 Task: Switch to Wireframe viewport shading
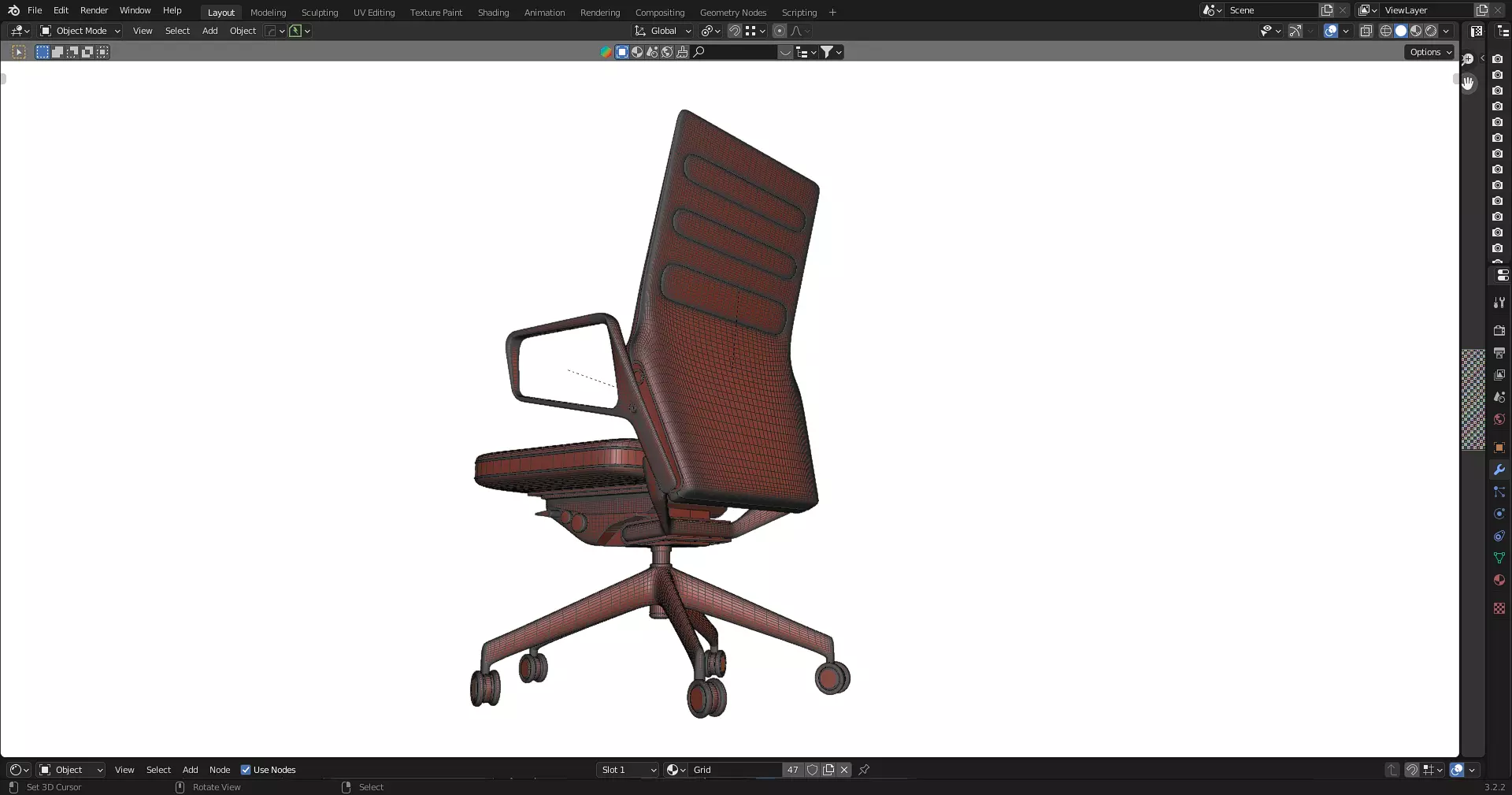(1386, 31)
